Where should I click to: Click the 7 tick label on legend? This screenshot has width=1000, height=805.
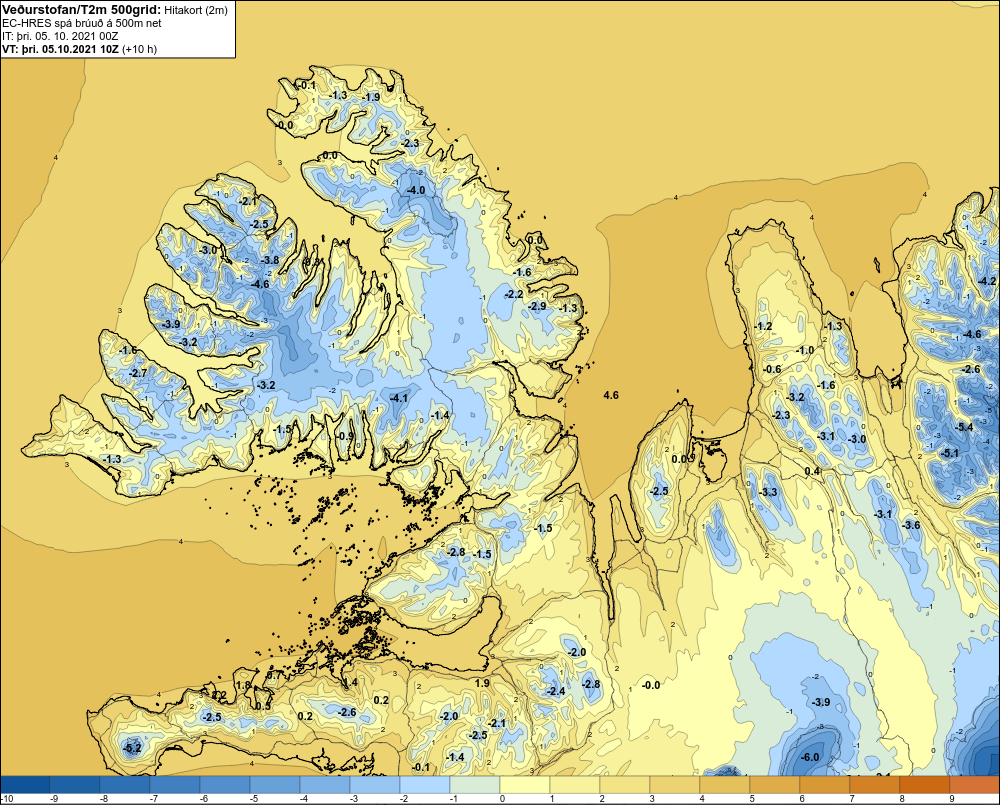point(852,799)
